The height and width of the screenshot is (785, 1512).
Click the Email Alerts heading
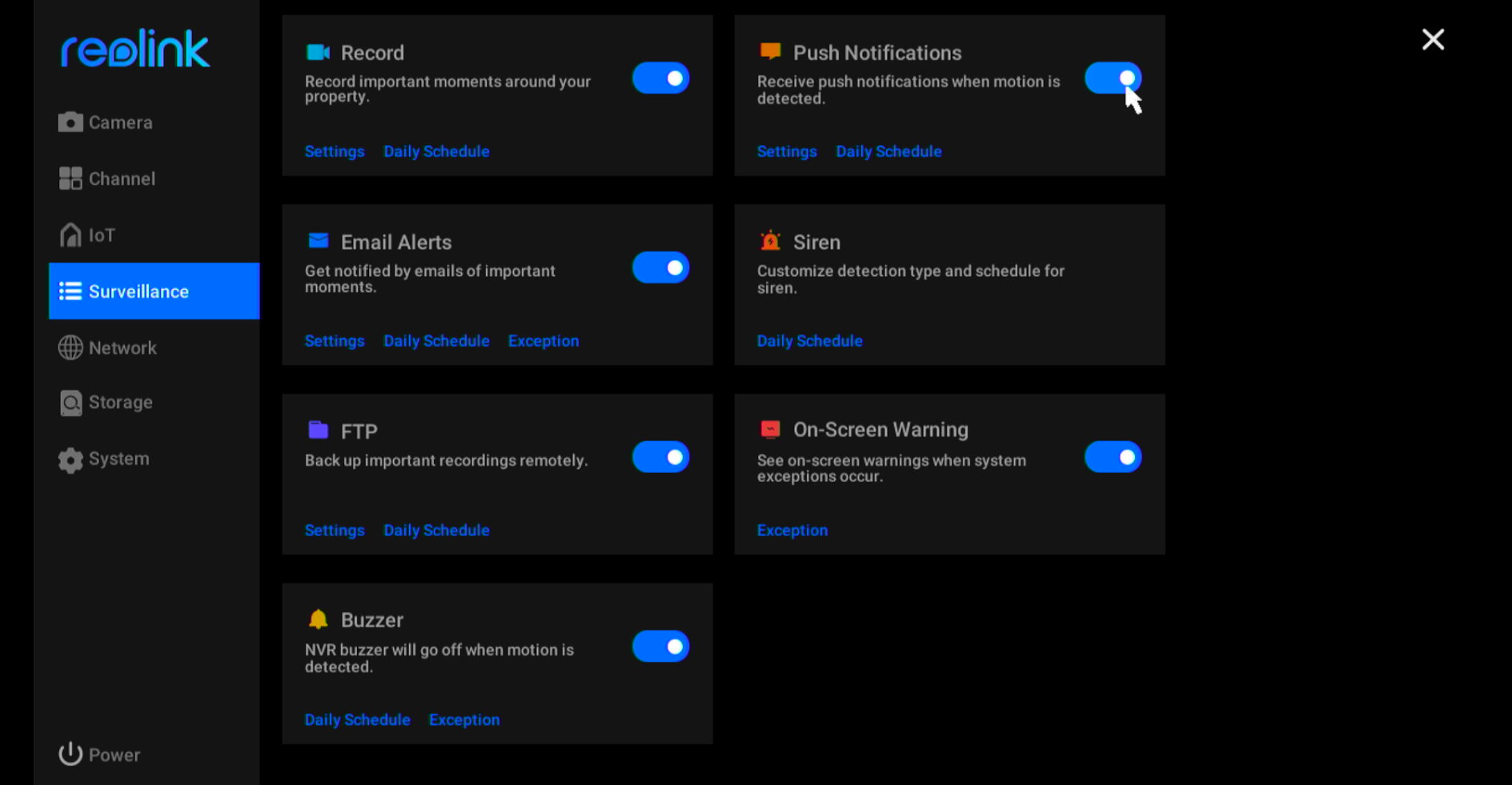point(396,242)
